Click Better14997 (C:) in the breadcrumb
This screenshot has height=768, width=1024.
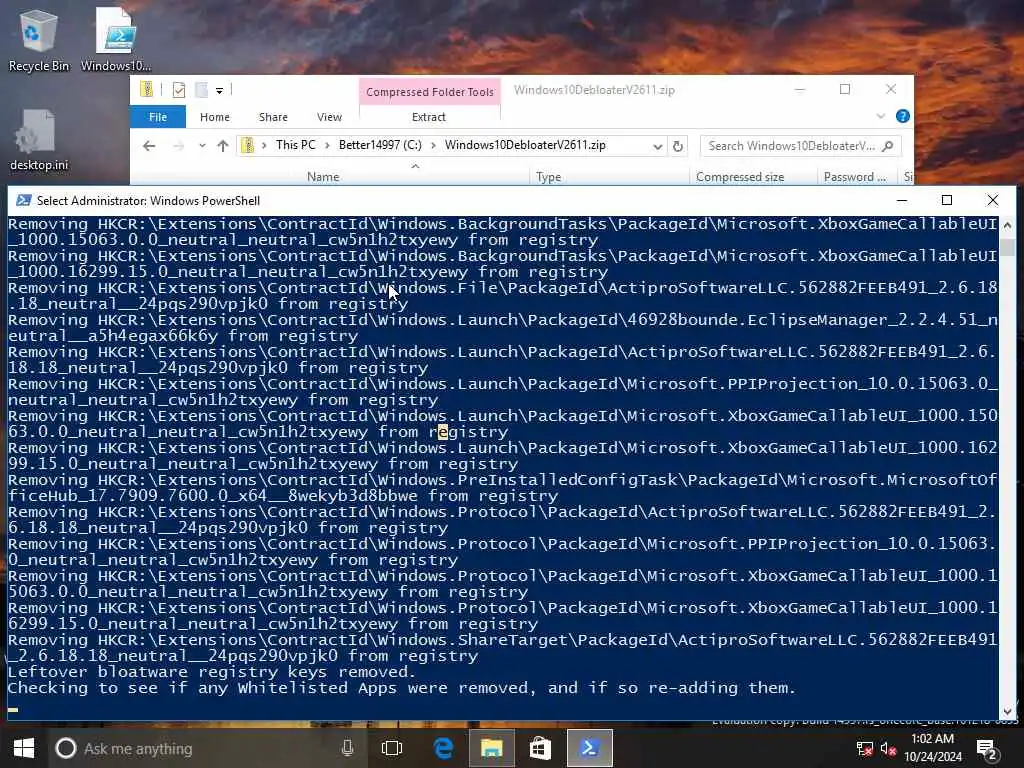tap(380, 145)
